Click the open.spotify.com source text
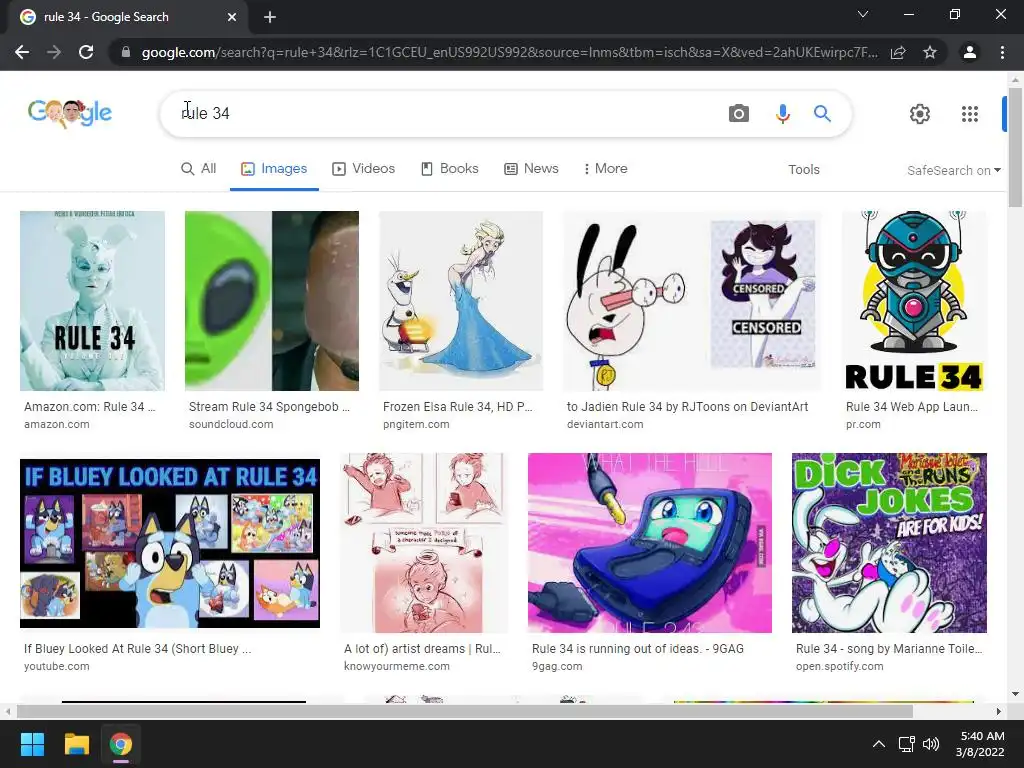 [x=840, y=667]
